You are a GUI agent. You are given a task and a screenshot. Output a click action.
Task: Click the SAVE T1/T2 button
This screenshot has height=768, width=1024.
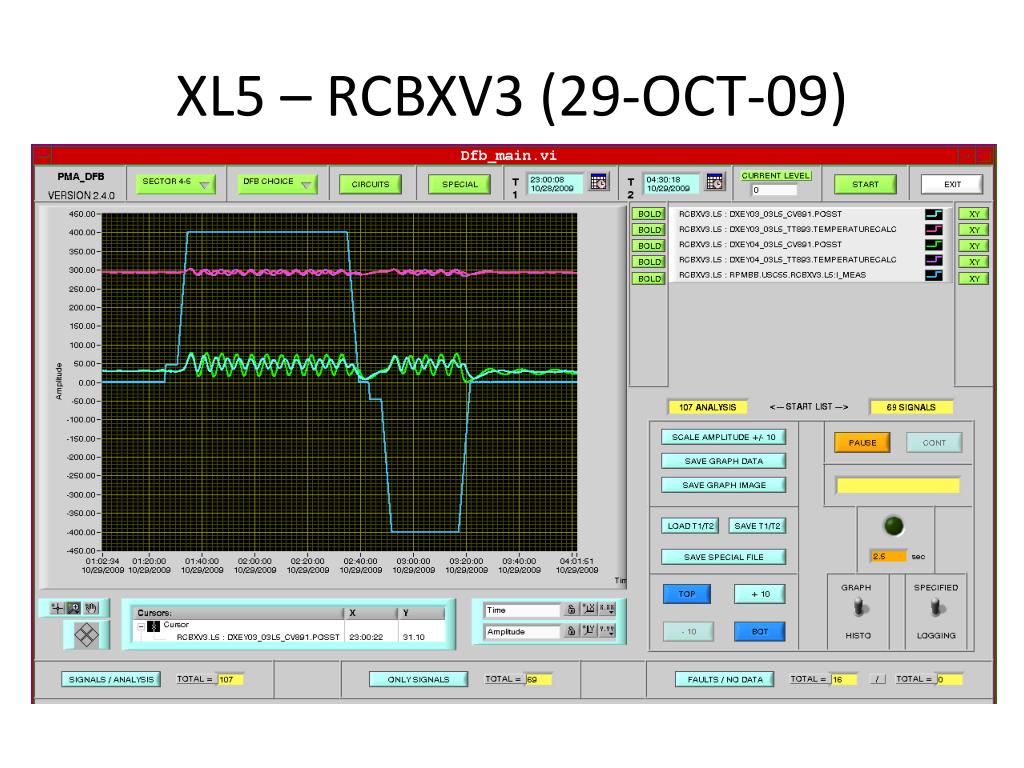coord(758,526)
